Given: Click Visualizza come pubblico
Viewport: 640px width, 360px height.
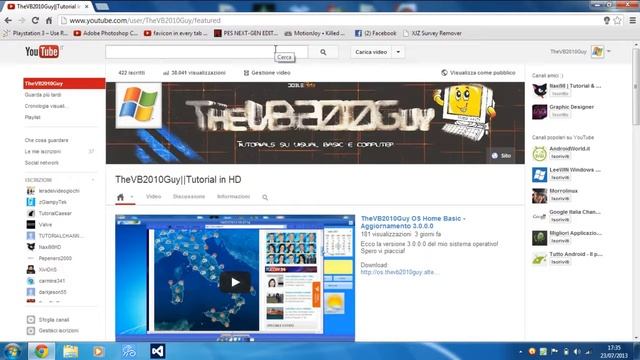Looking at the screenshot, I should [478, 73].
